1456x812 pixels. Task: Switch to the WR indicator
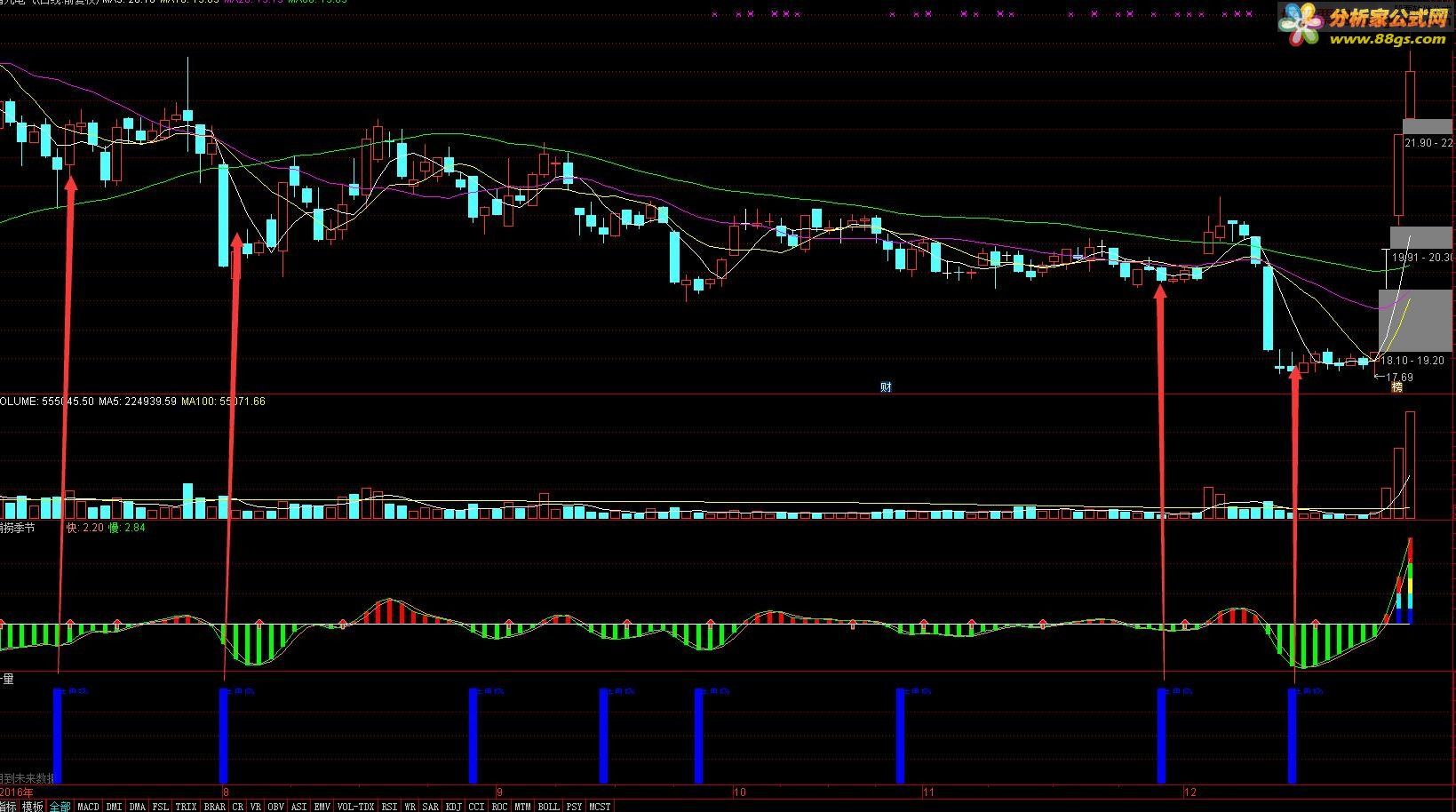(410, 807)
